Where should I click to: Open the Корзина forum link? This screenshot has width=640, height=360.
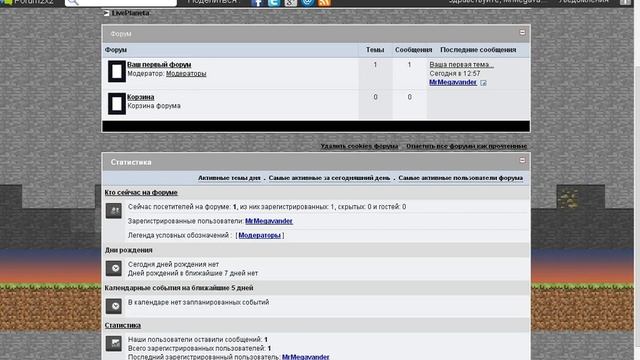pyautogui.click(x=140, y=97)
